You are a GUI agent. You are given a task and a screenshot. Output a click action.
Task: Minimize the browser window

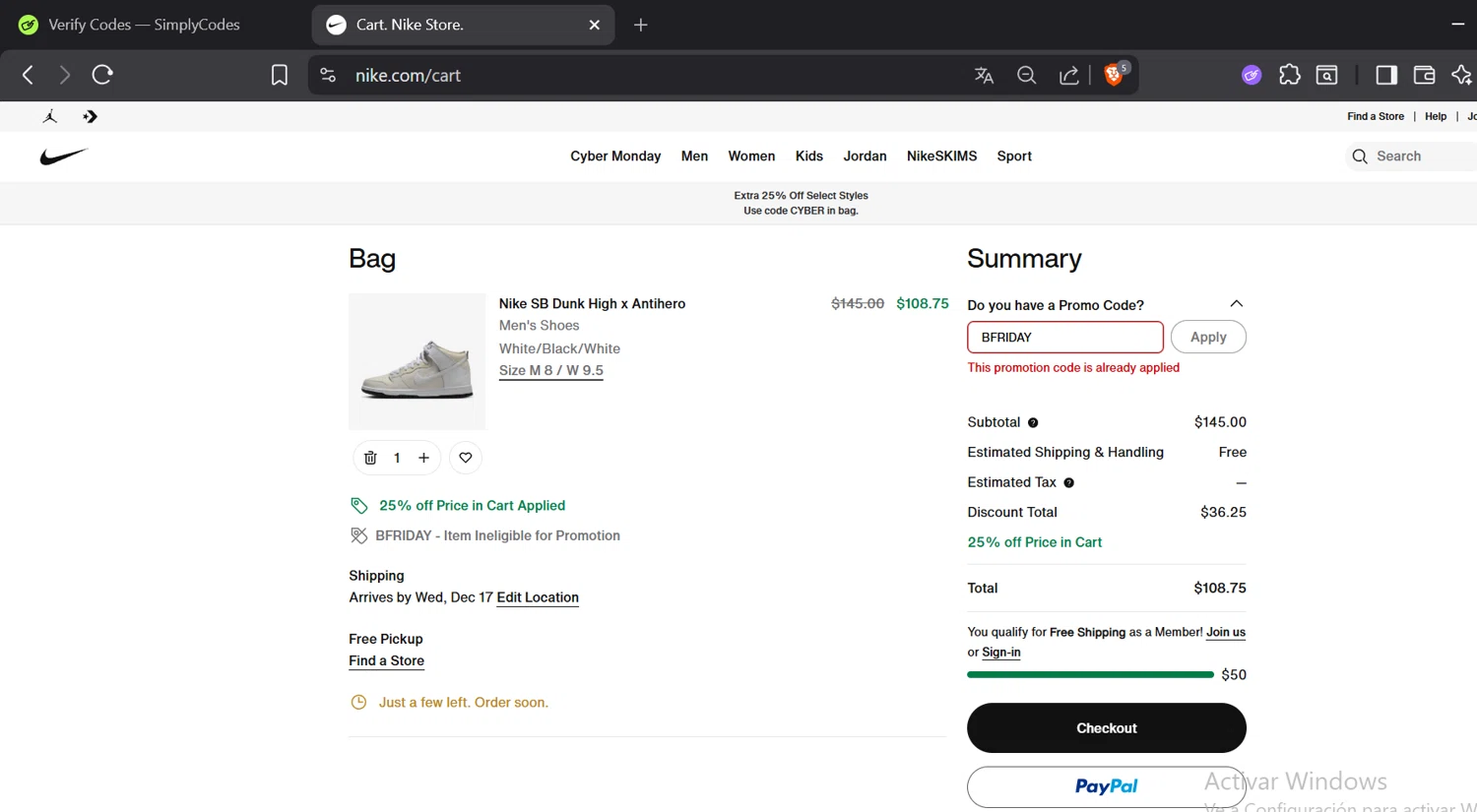[1458, 25]
